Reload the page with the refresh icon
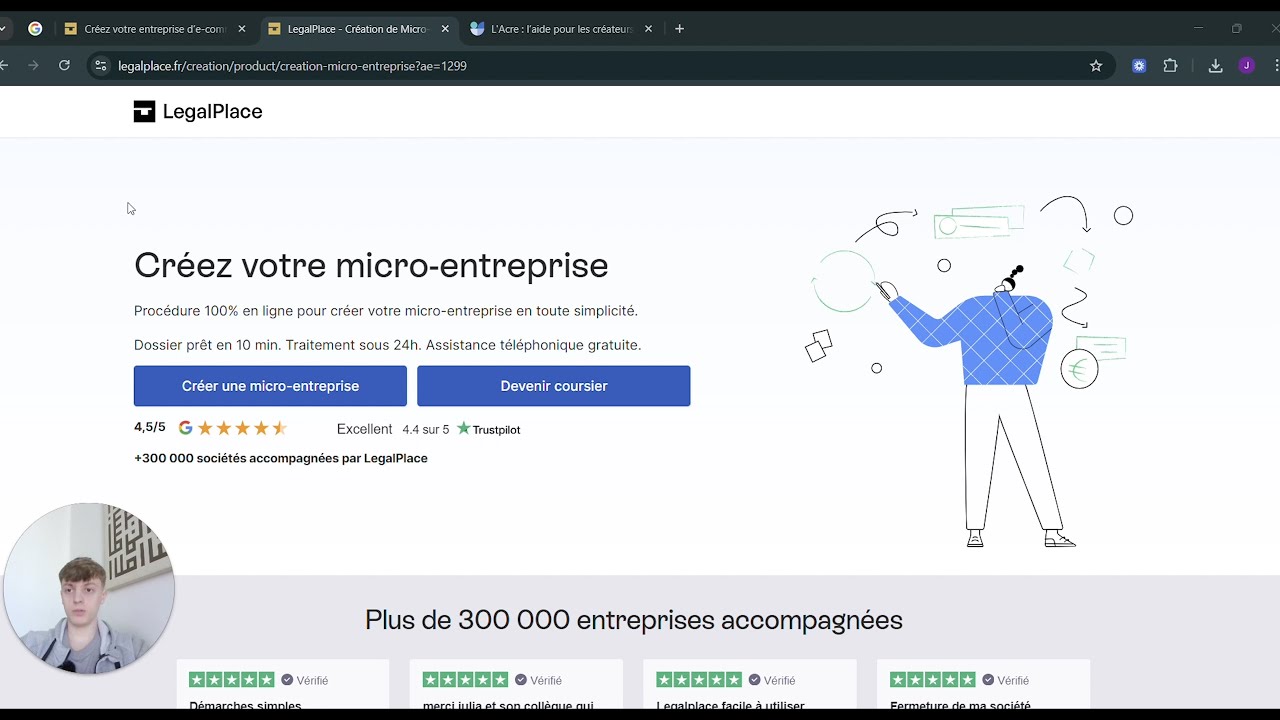The width and height of the screenshot is (1280, 720). (x=64, y=66)
